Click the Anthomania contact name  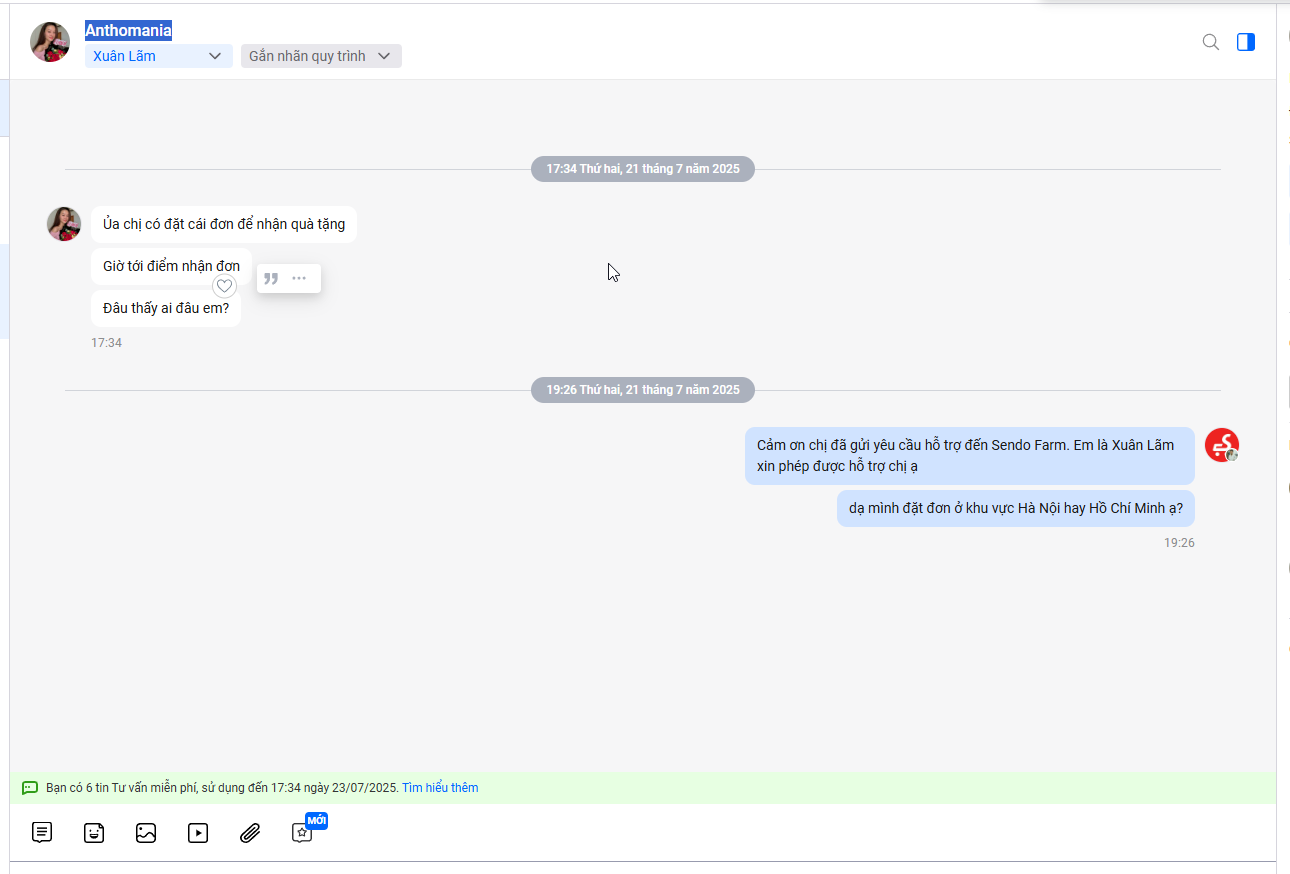click(128, 30)
